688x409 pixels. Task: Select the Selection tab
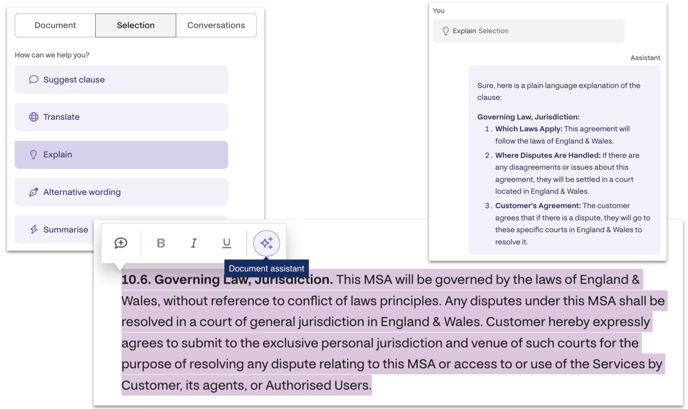click(135, 25)
